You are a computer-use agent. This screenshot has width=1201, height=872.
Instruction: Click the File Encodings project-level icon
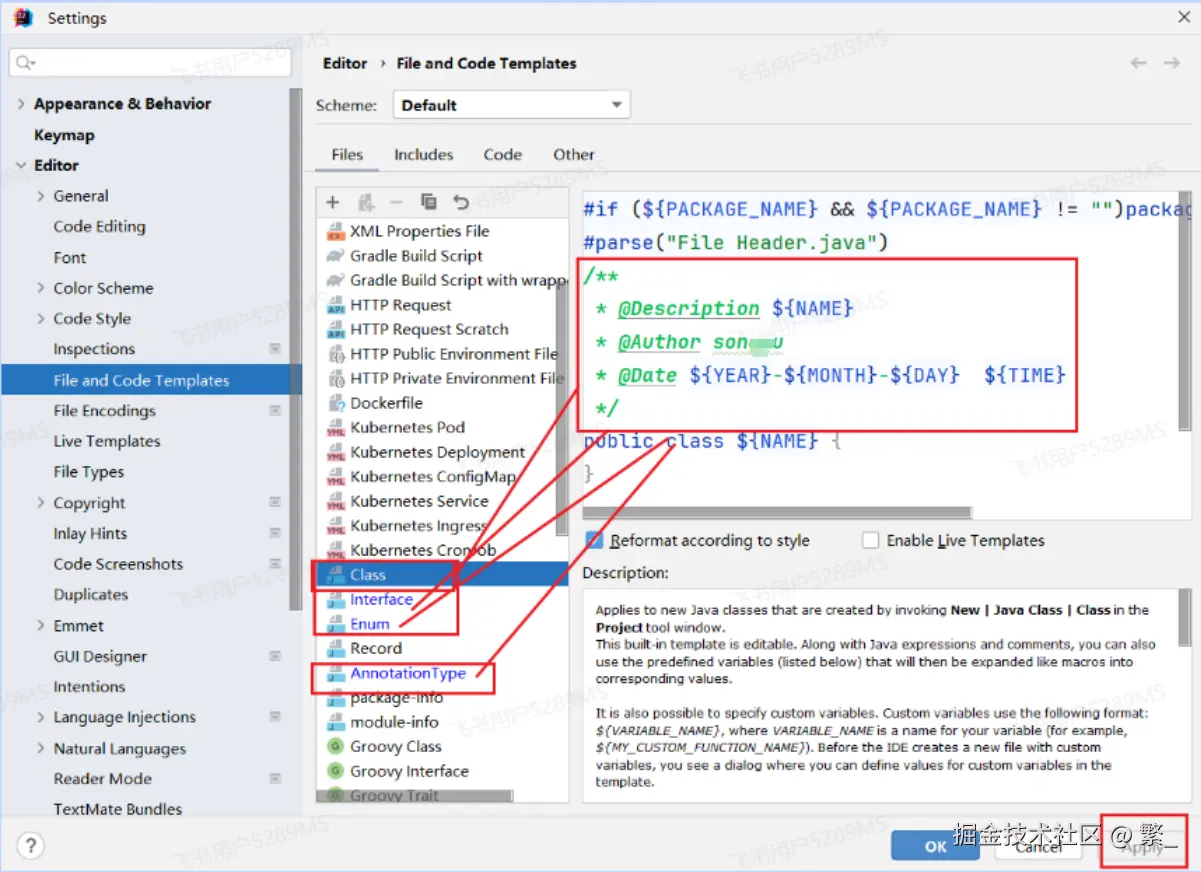275,411
